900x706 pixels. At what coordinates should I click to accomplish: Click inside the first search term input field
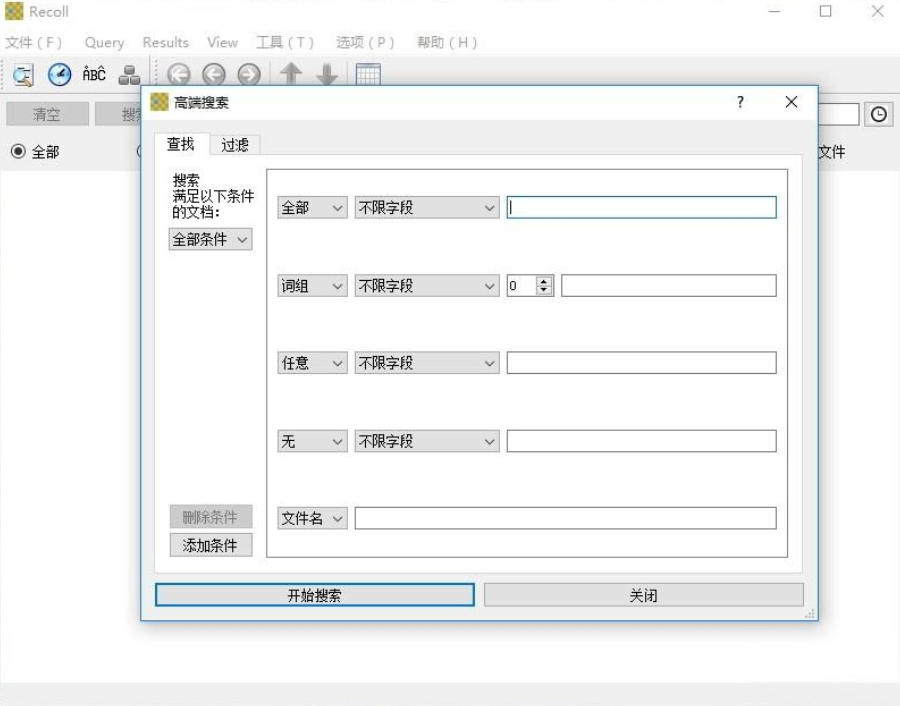[640, 207]
